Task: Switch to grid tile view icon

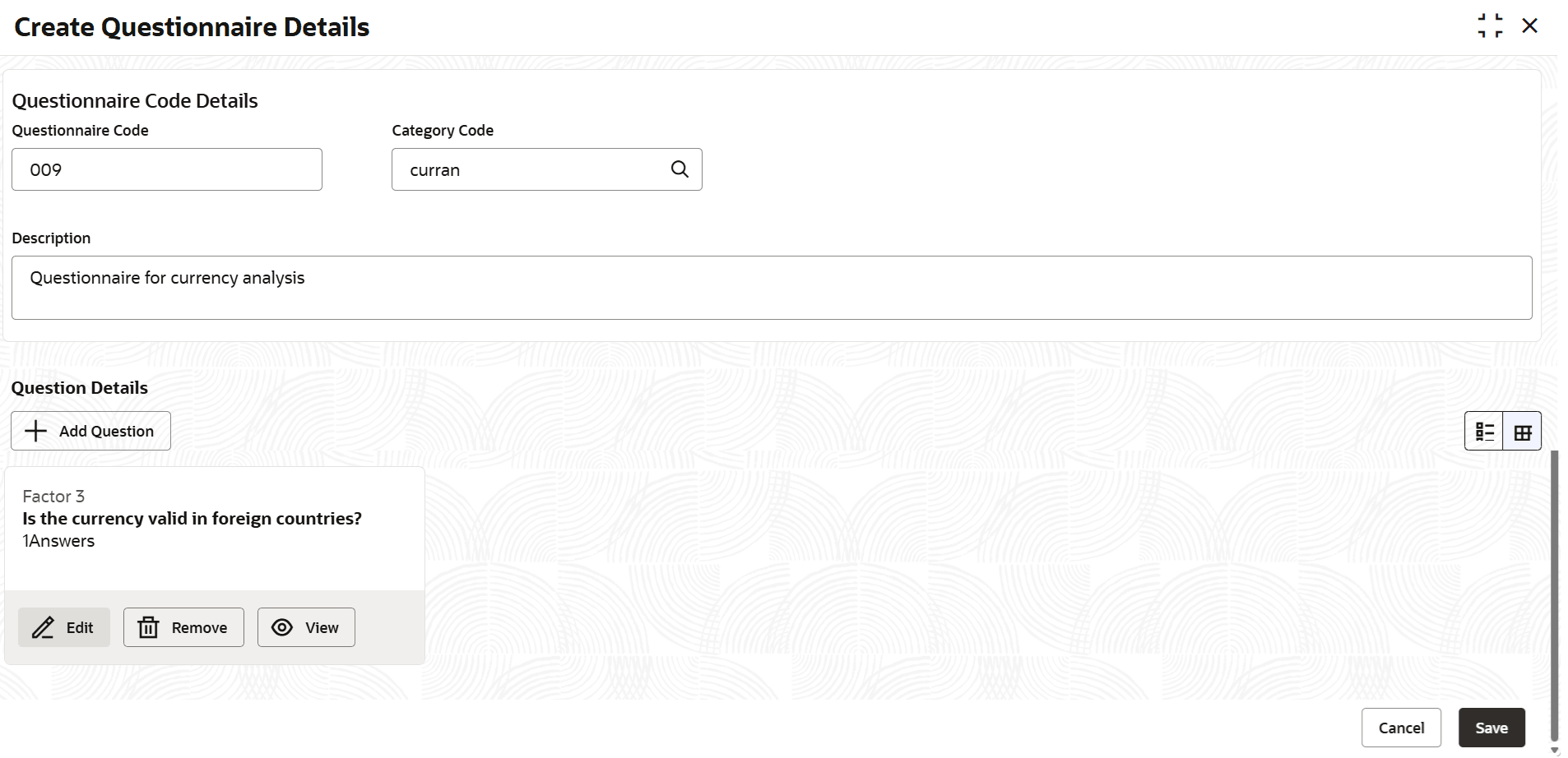Action: coord(1522,431)
